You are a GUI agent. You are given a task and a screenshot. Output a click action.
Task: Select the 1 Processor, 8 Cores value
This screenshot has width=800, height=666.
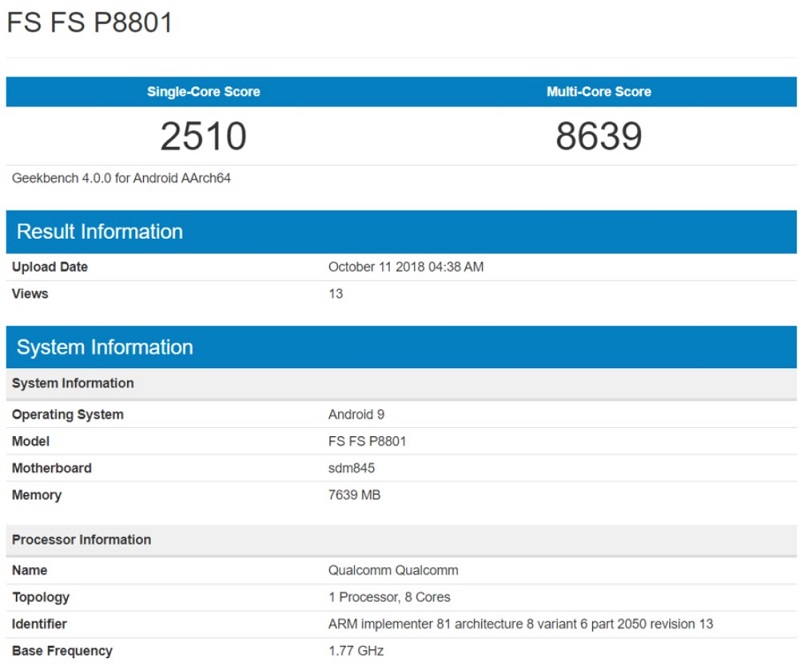tap(389, 598)
